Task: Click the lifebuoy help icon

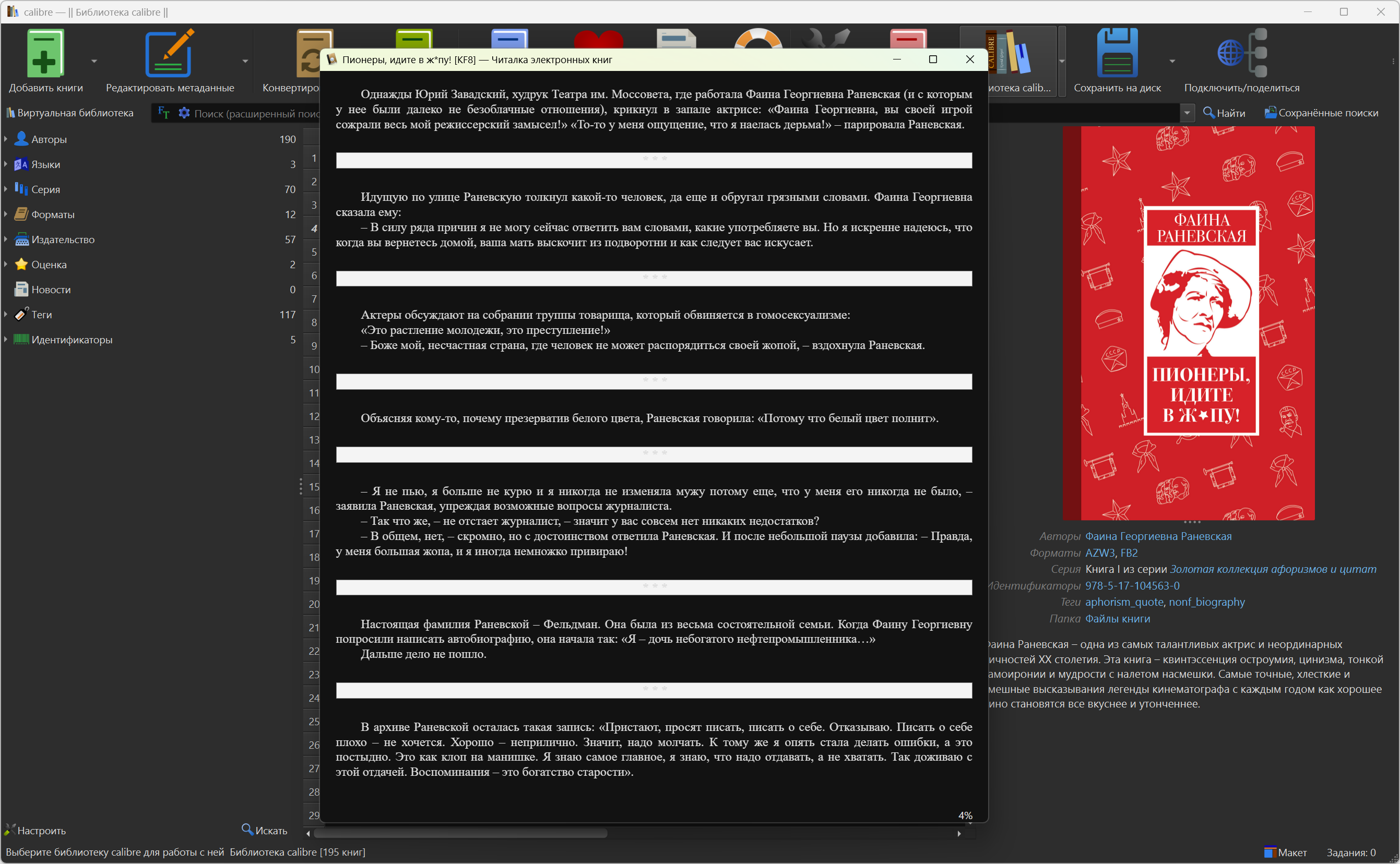Action: 758,39
